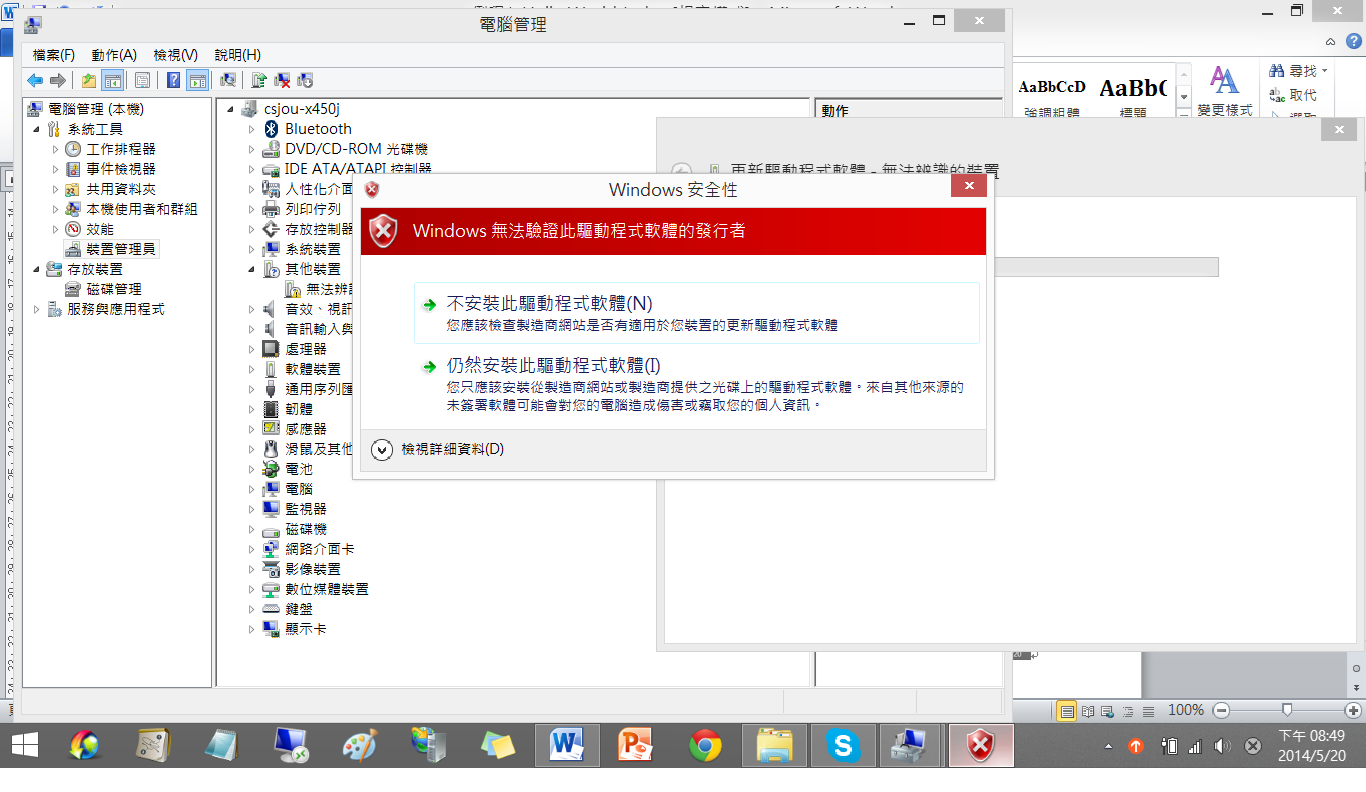This screenshot has width=1366, height=792.
Task: Click the speaker volume tray icon
Action: [1221, 746]
